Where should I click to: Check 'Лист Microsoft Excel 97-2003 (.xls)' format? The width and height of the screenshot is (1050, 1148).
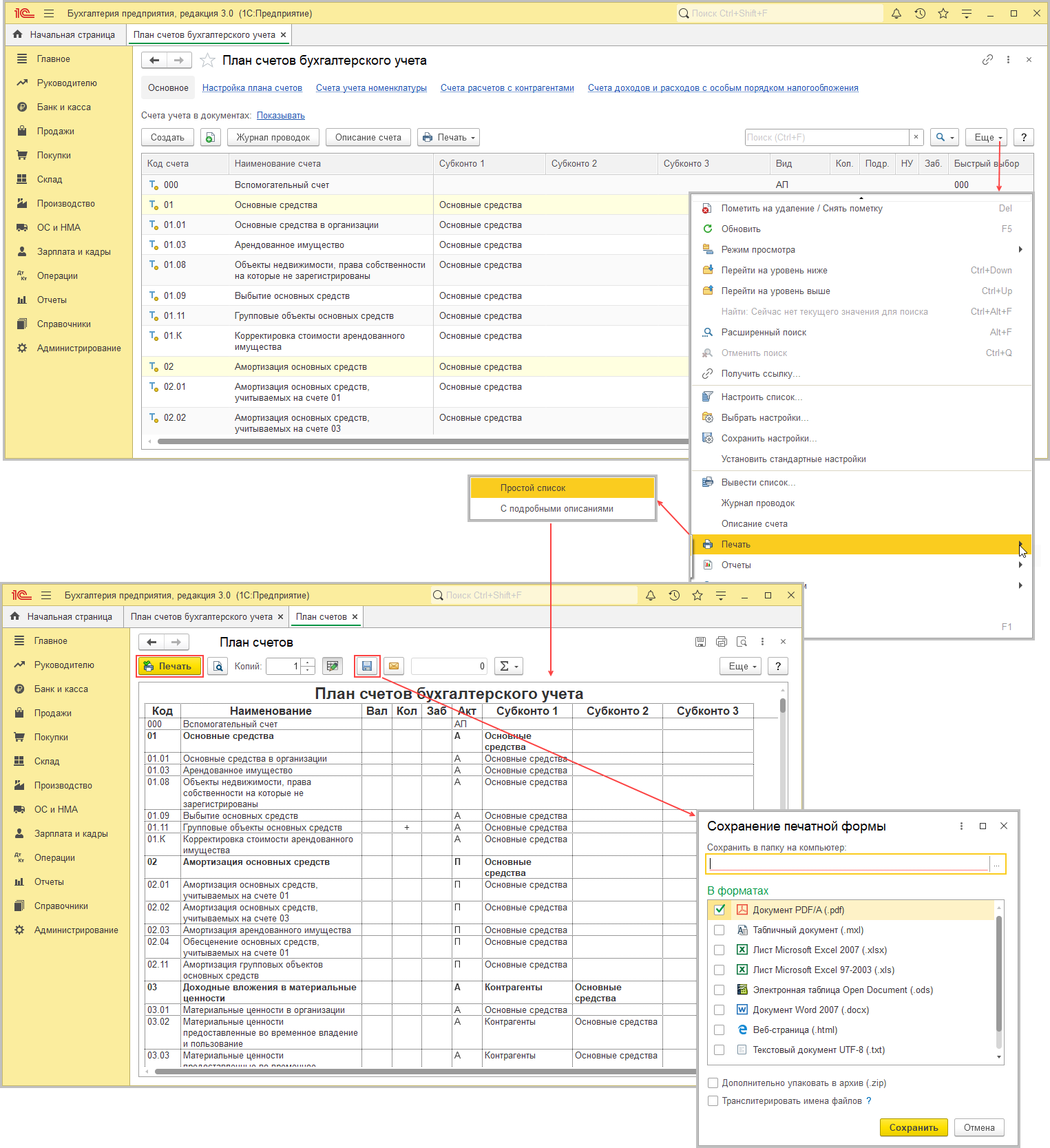pyautogui.click(x=720, y=970)
